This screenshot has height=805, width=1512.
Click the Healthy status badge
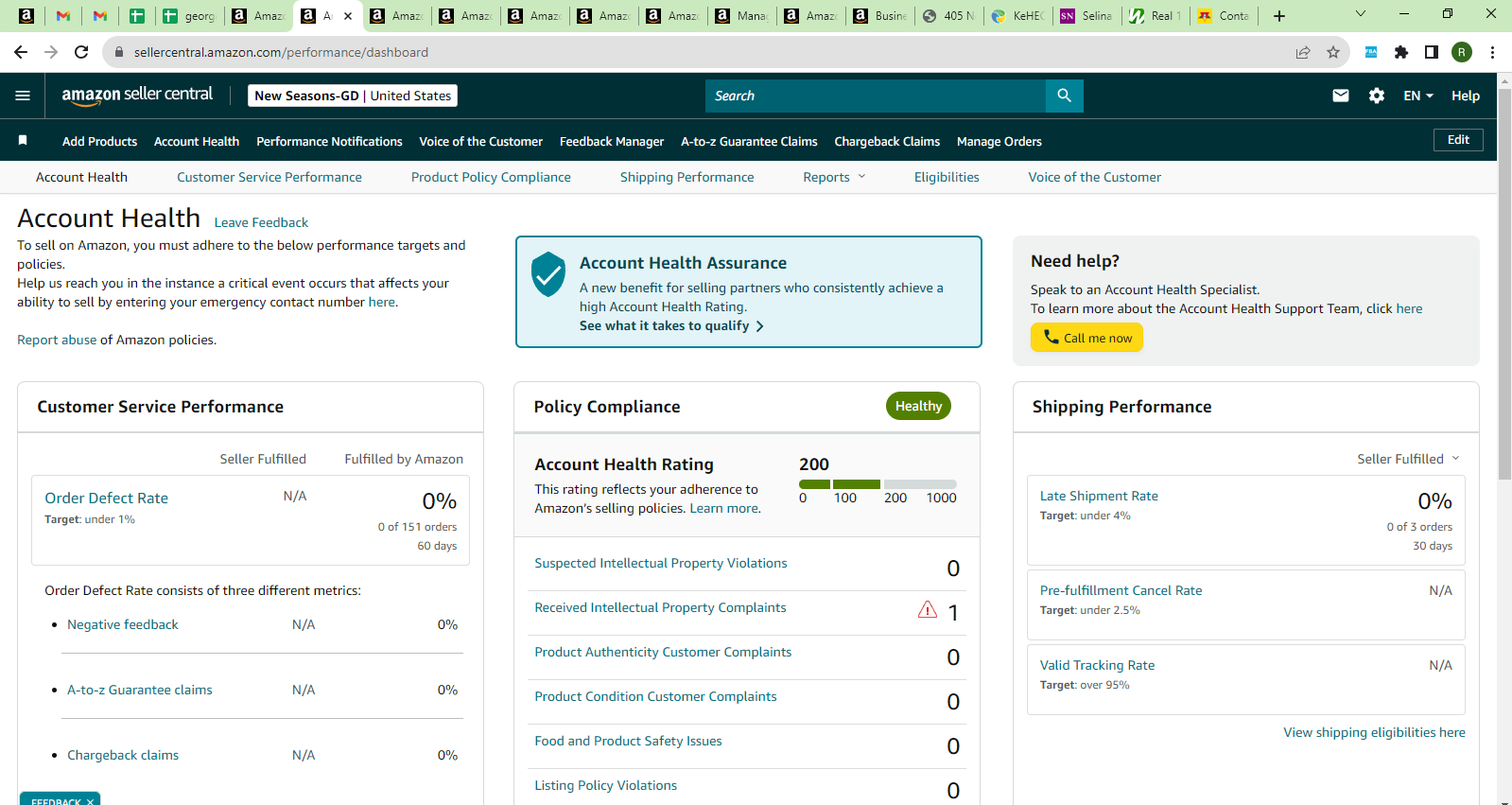pos(918,406)
